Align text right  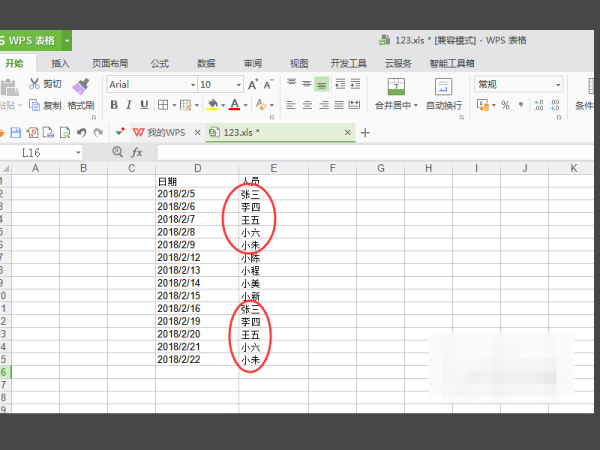(x=323, y=105)
